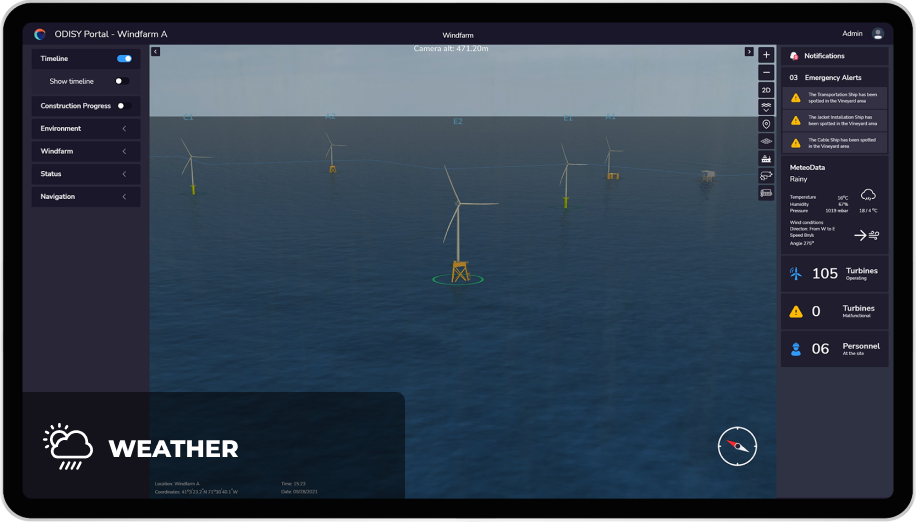Click the compass in the map corner
The image size is (916, 522).
(x=737, y=446)
